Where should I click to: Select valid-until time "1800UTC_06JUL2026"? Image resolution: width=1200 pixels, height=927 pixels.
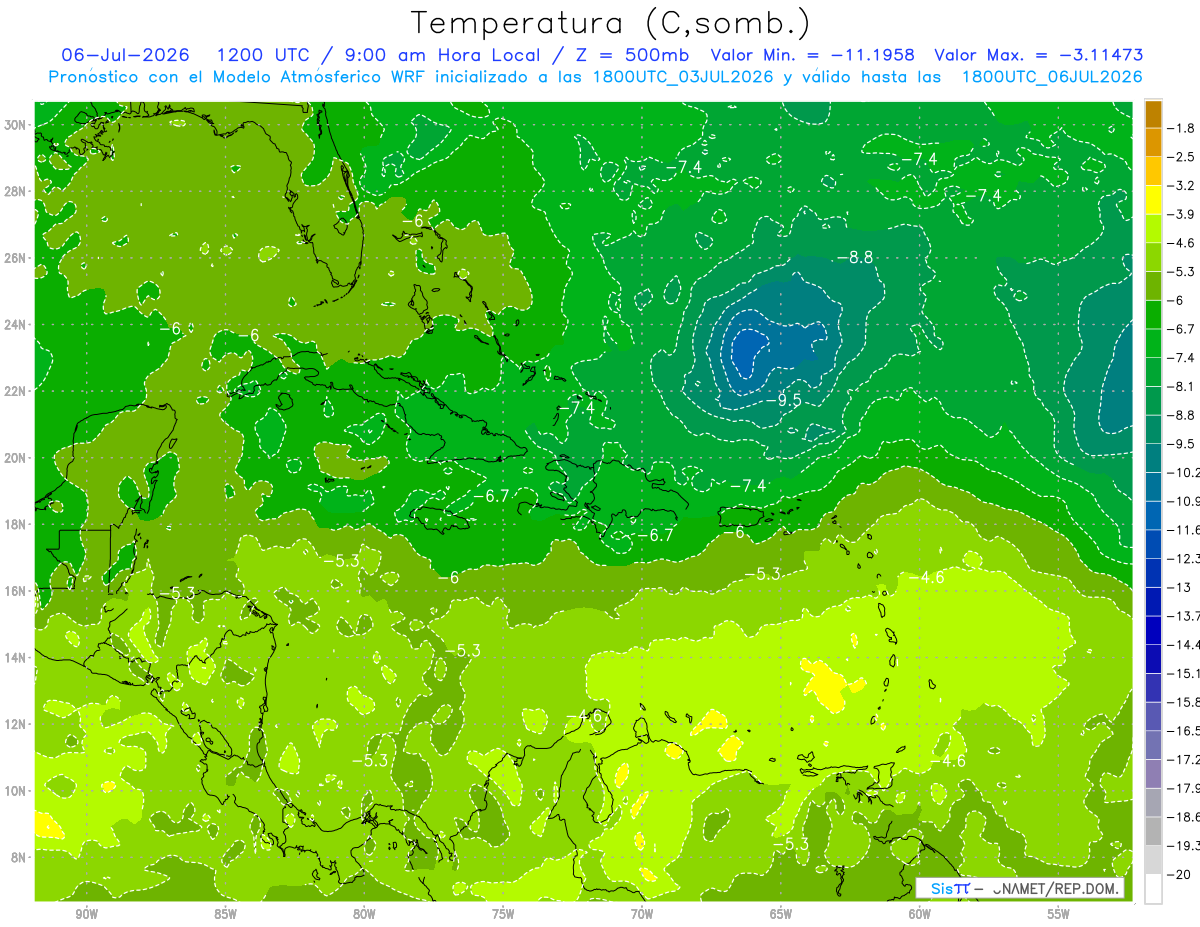coord(1052,77)
